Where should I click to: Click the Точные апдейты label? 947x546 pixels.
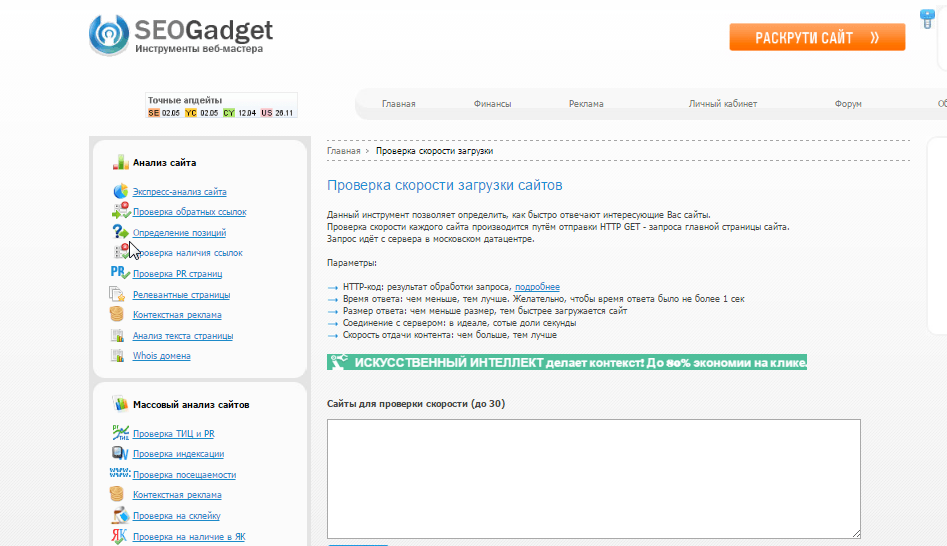pyautogui.click(x=185, y=100)
